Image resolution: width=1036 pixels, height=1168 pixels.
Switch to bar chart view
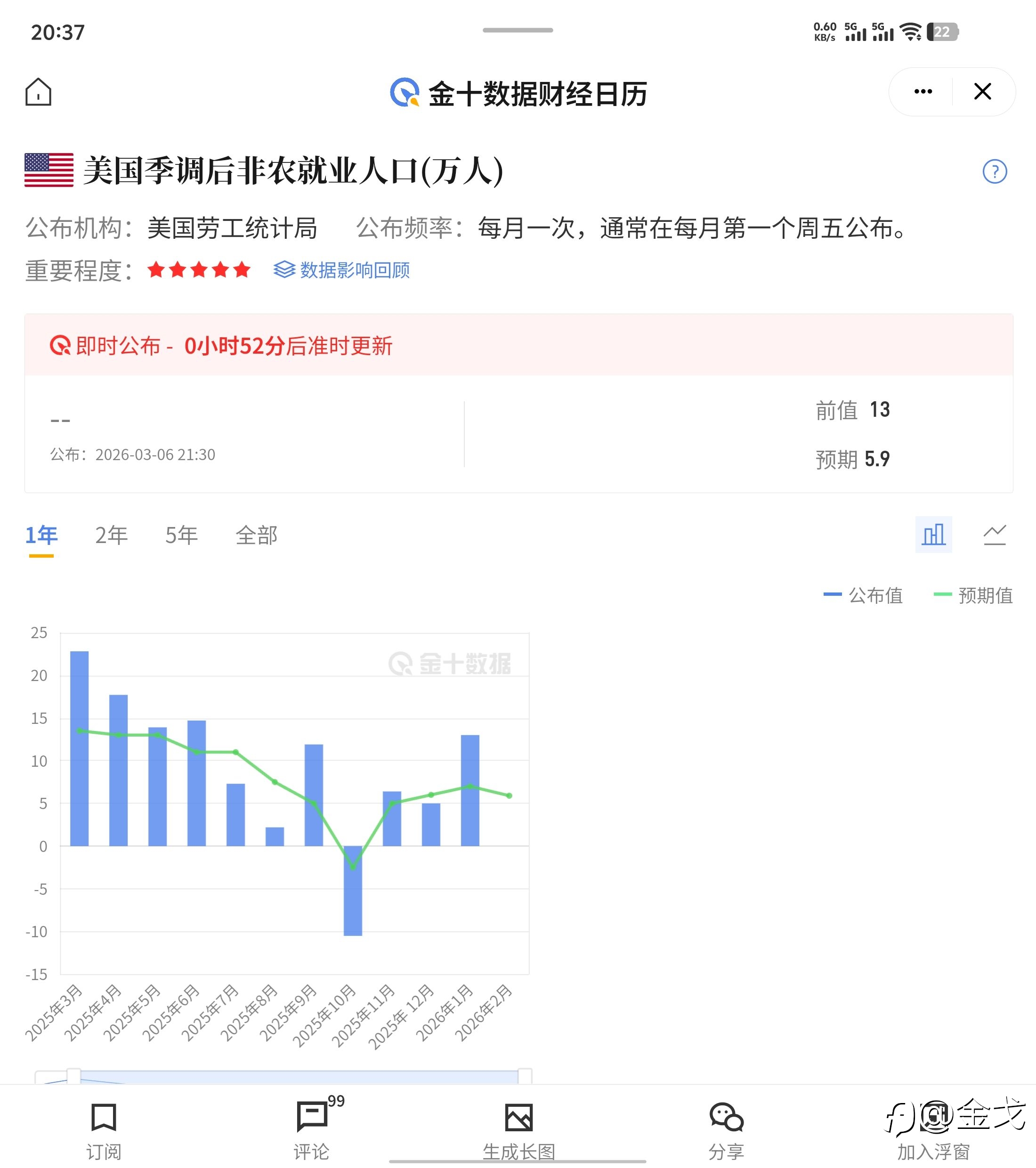click(933, 535)
